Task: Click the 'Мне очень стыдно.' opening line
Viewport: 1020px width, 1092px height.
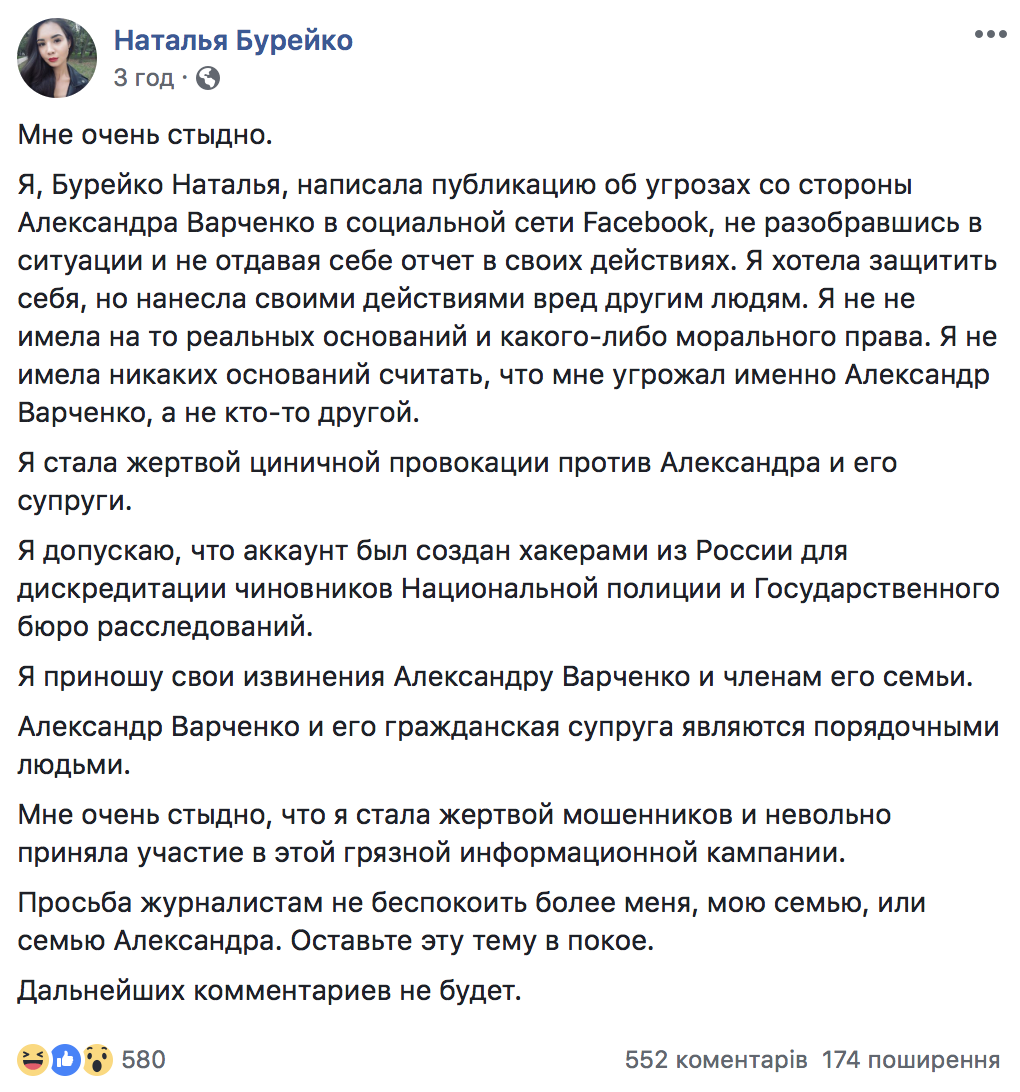Action: [x=145, y=134]
